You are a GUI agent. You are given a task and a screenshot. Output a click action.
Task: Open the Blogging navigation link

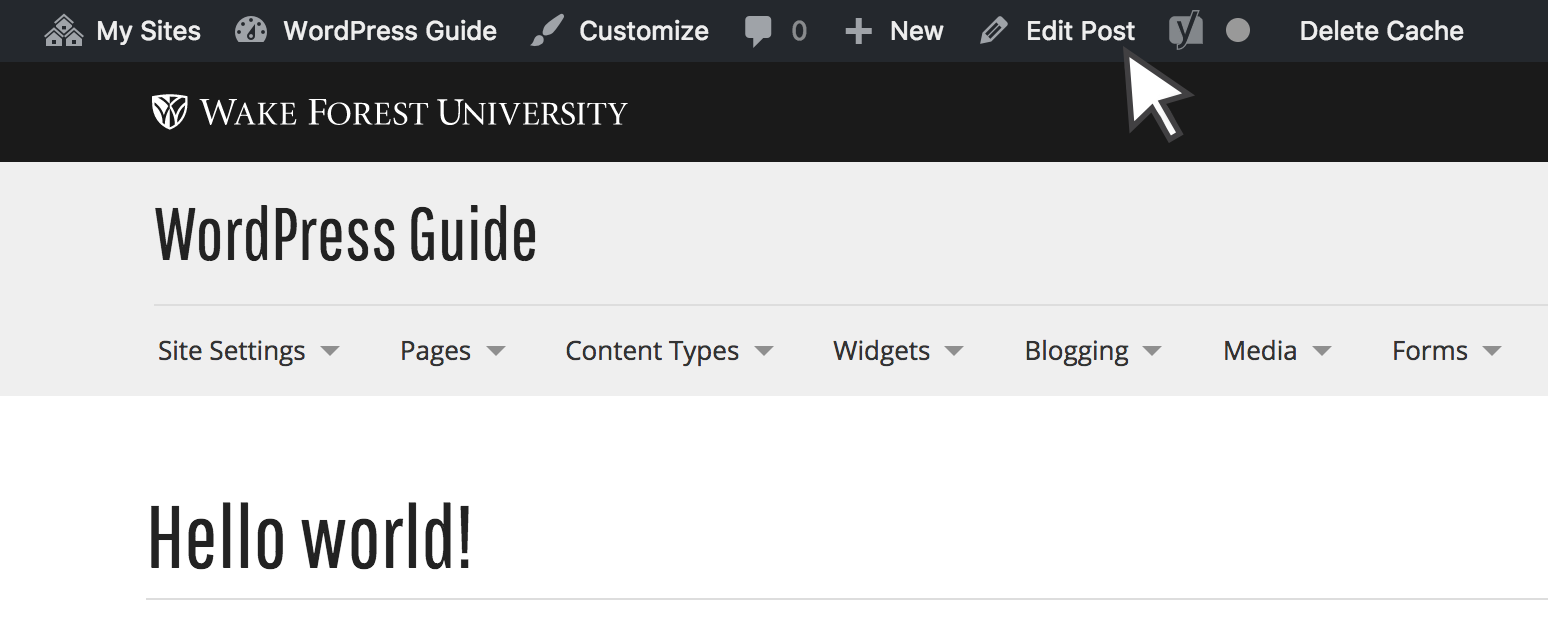pyautogui.click(x=1077, y=352)
